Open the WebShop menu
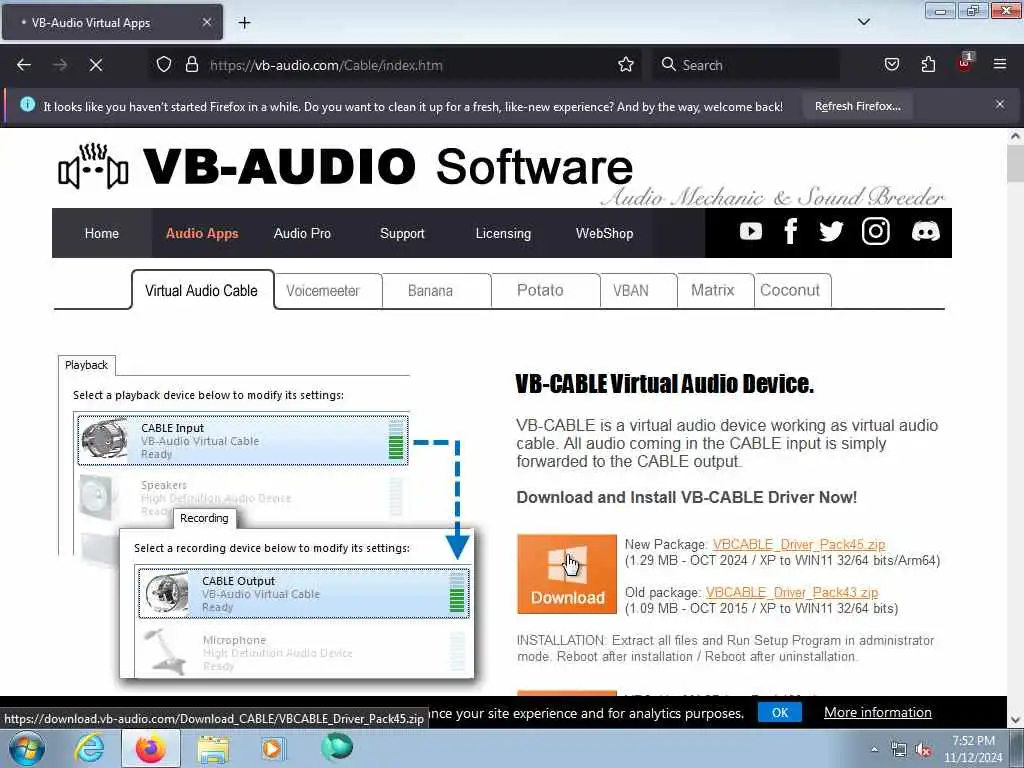Image resolution: width=1024 pixels, height=768 pixels. tap(604, 233)
